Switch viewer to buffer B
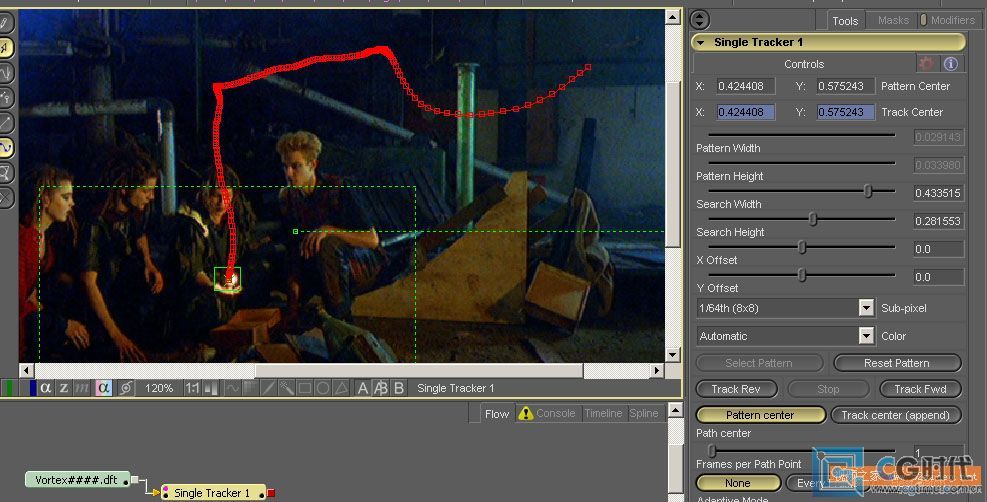The width and height of the screenshot is (987, 502). pos(398,388)
